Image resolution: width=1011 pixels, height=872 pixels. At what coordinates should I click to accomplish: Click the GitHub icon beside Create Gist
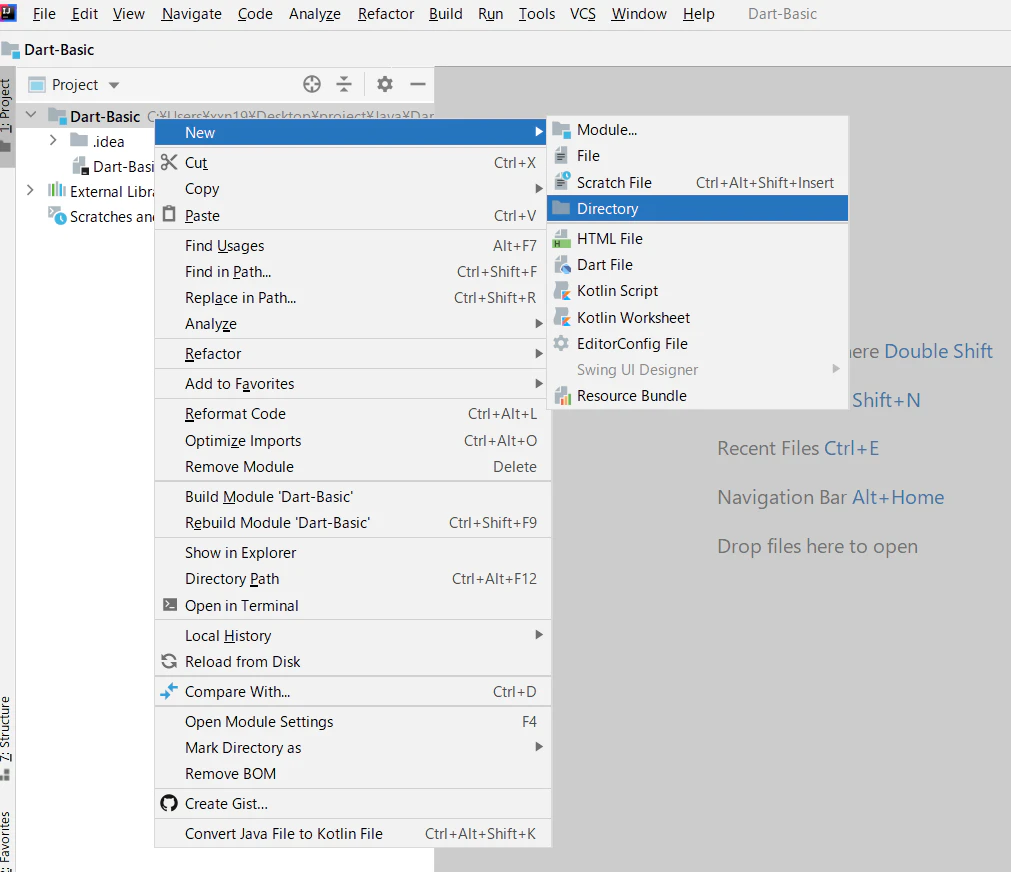[x=169, y=803]
